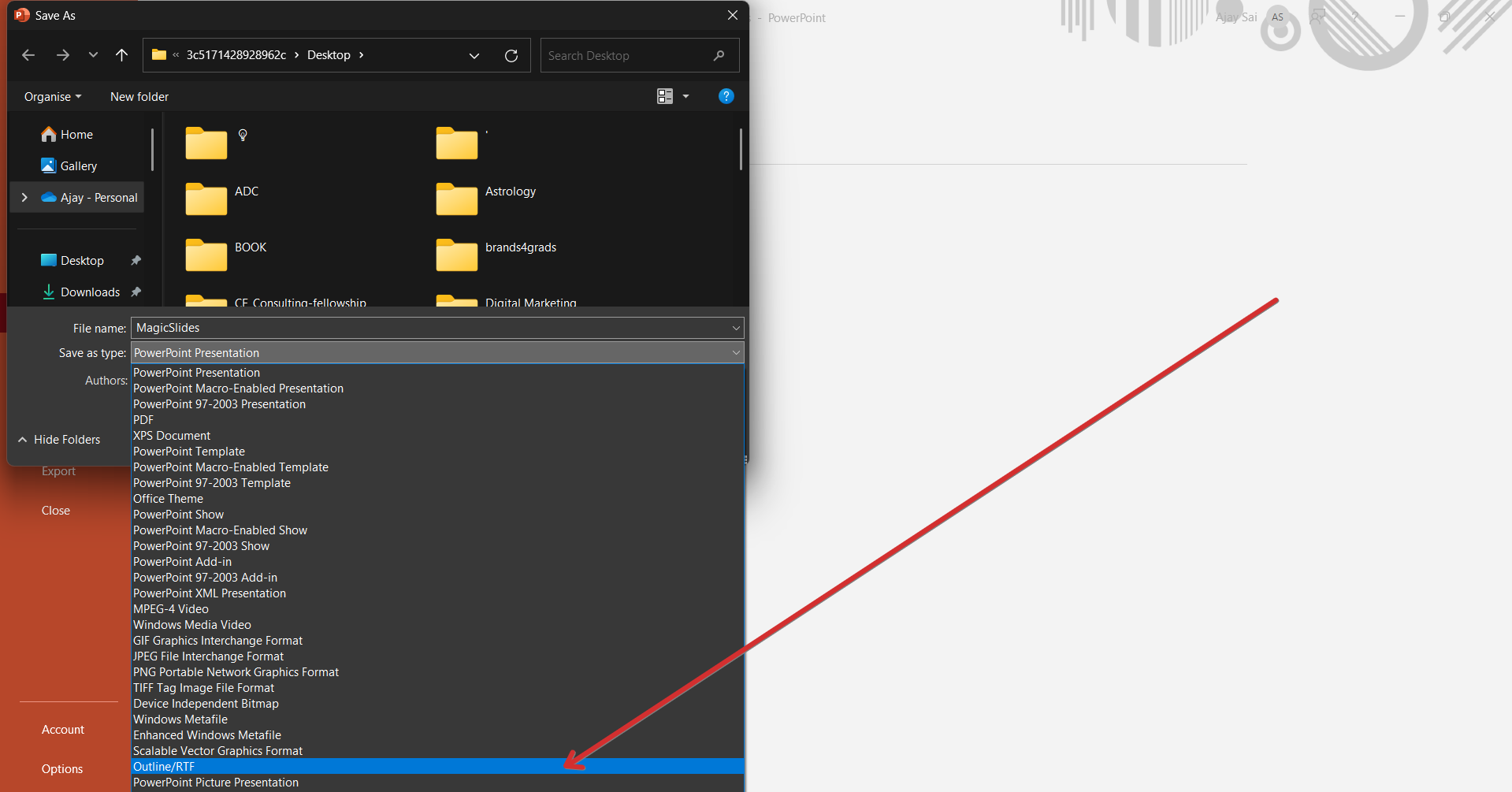Select the brands4grads folder
The height and width of the screenshot is (792, 1512).
click(x=496, y=254)
